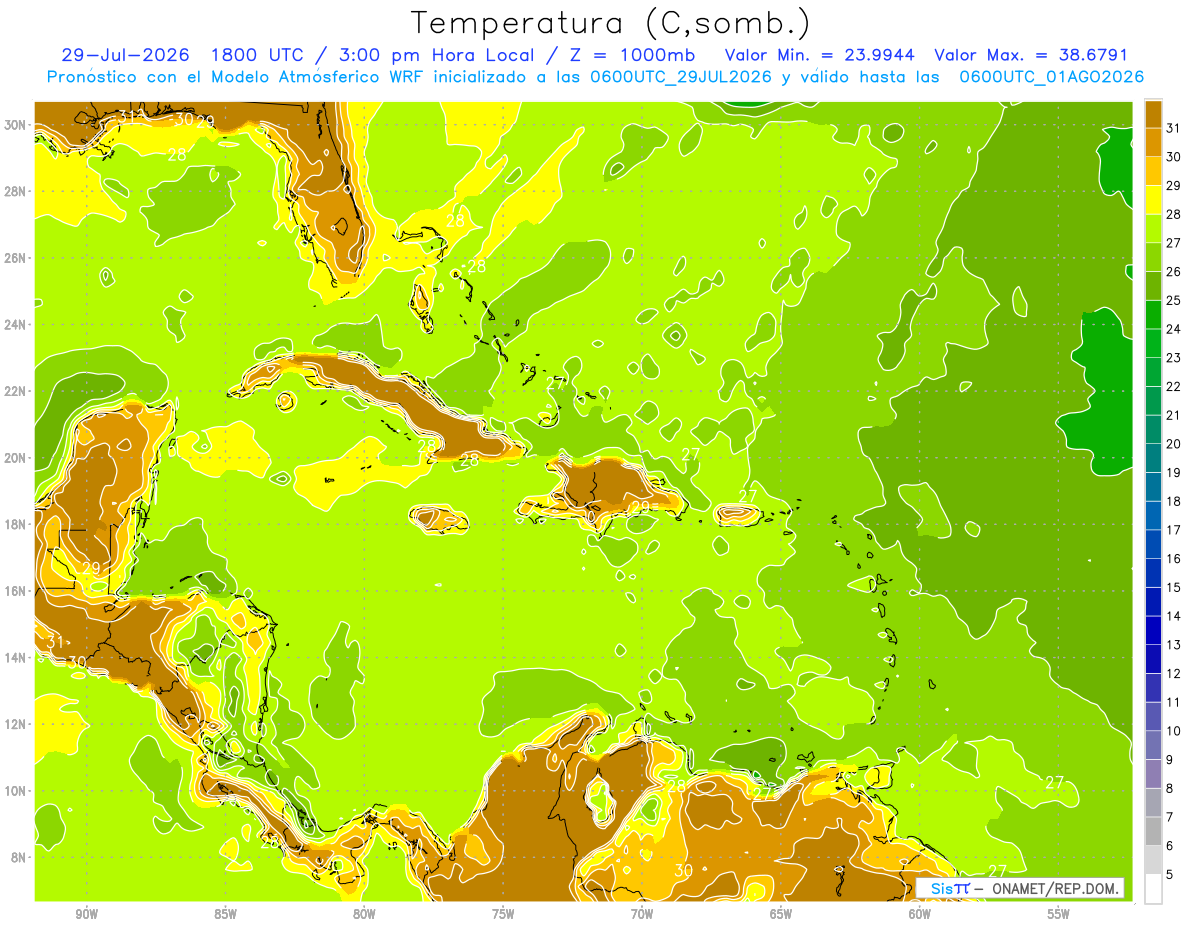This screenshot has width=1200, height=927.
Task: Click the '16N' latitude axis label
Action: coord(15,591)
